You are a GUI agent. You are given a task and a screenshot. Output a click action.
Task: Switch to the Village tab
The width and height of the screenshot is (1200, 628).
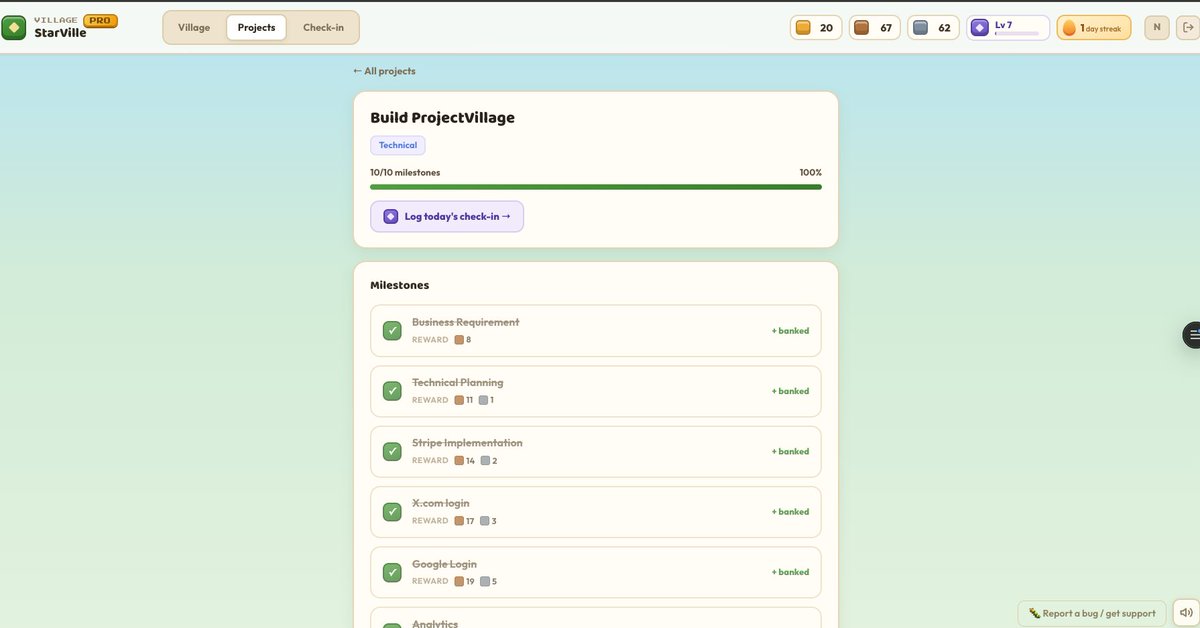[x=194, y=28]
